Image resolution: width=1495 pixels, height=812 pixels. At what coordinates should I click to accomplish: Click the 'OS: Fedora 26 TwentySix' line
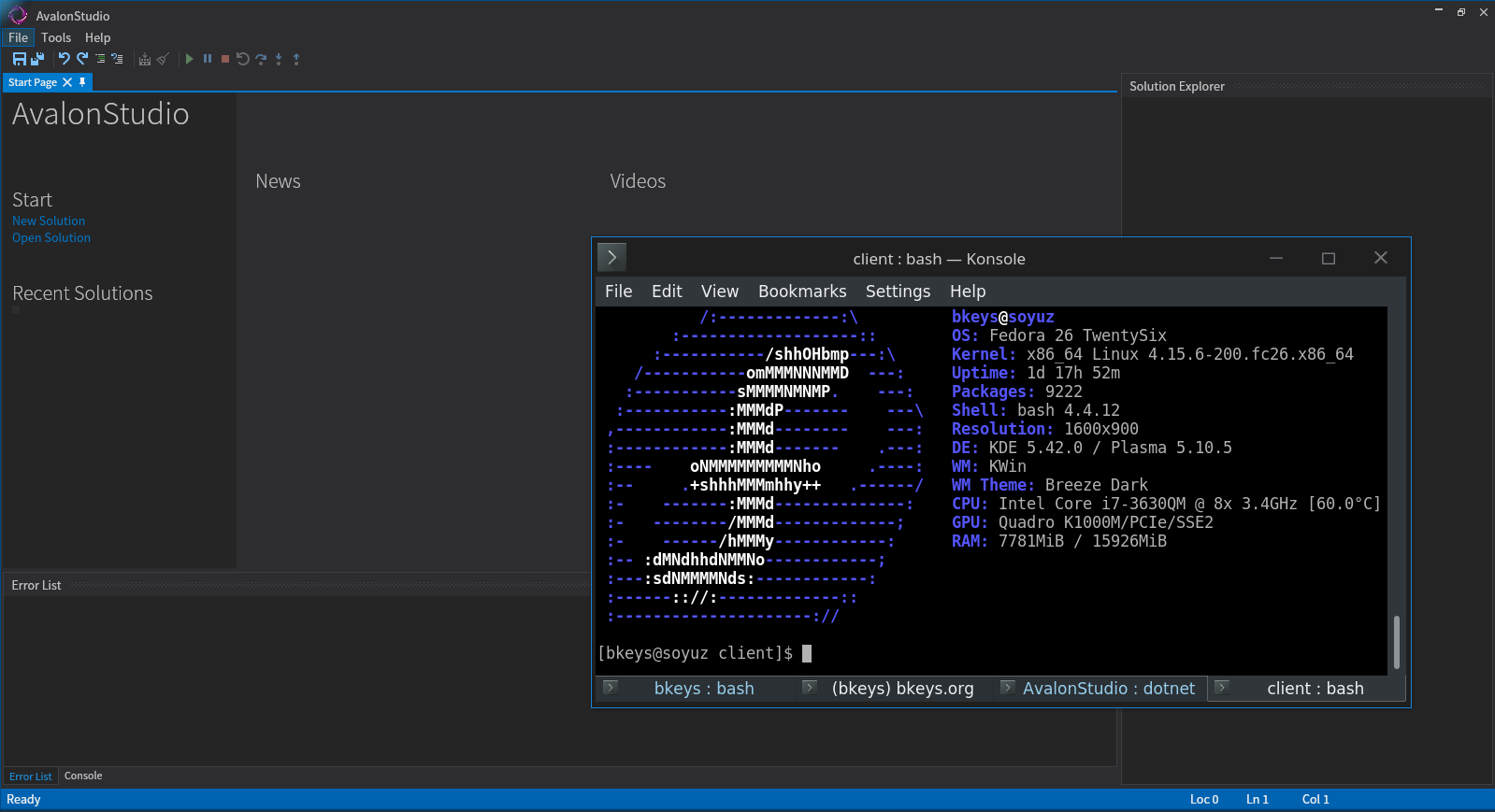point(1059,335)
